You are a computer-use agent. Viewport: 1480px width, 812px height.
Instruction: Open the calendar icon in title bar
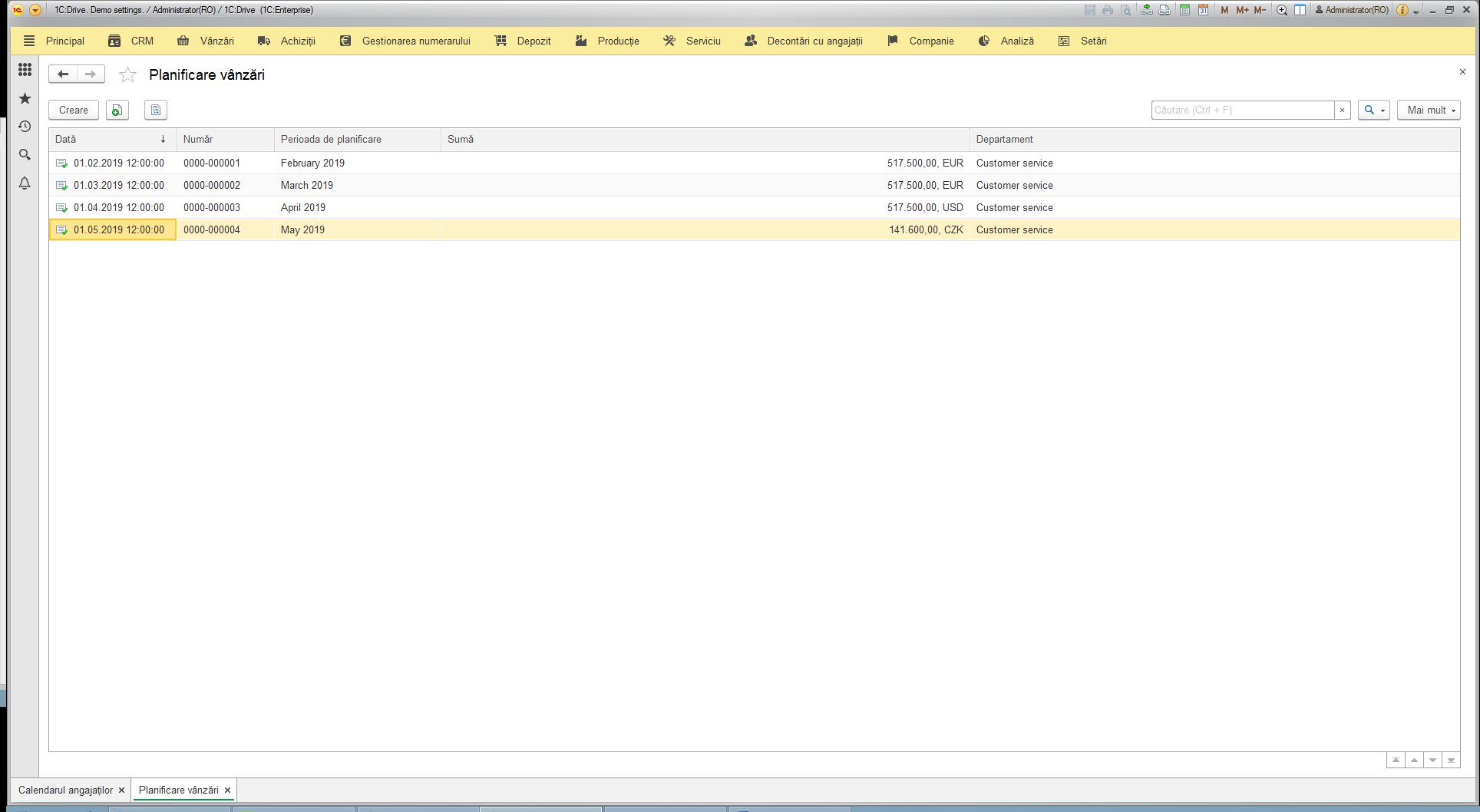(x=1203, y=10)
